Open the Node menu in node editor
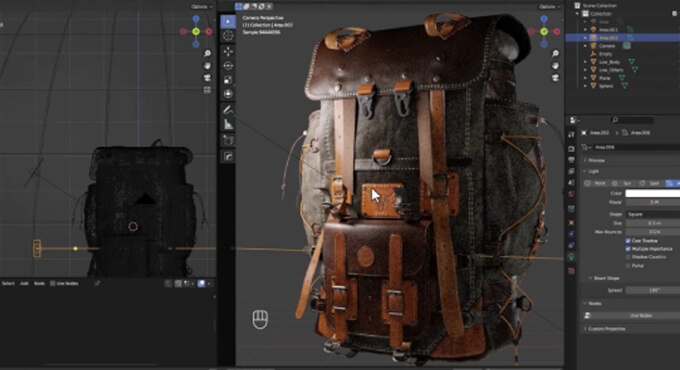The image size is (680, 370). pyautogui.click(x=39, y=283)
